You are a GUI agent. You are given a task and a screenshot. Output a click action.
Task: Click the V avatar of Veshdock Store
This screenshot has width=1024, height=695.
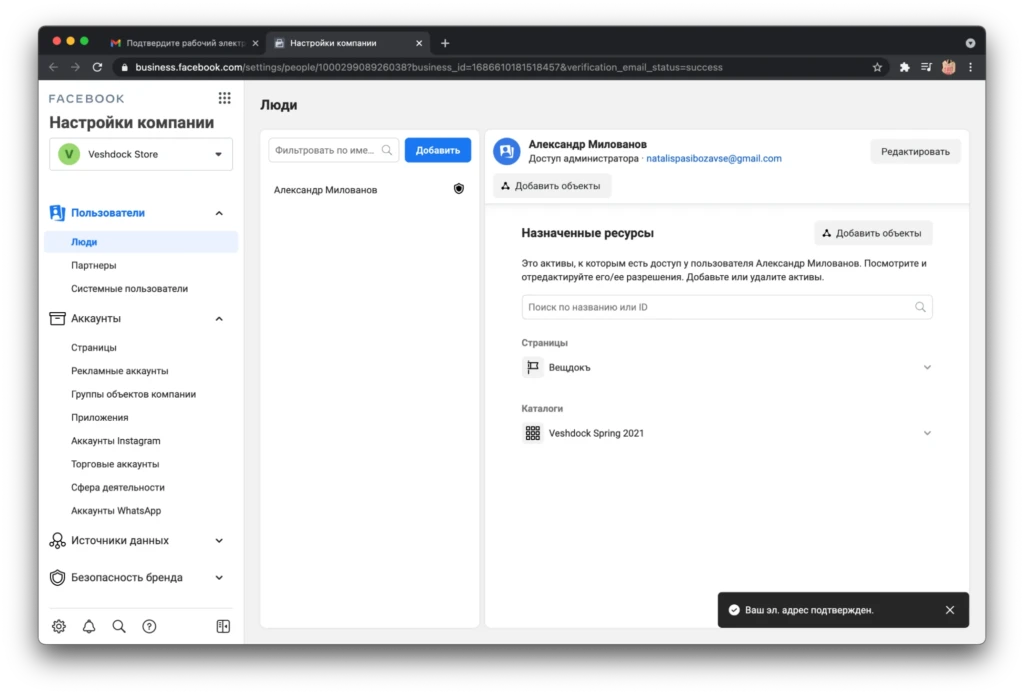pos(69,154)
